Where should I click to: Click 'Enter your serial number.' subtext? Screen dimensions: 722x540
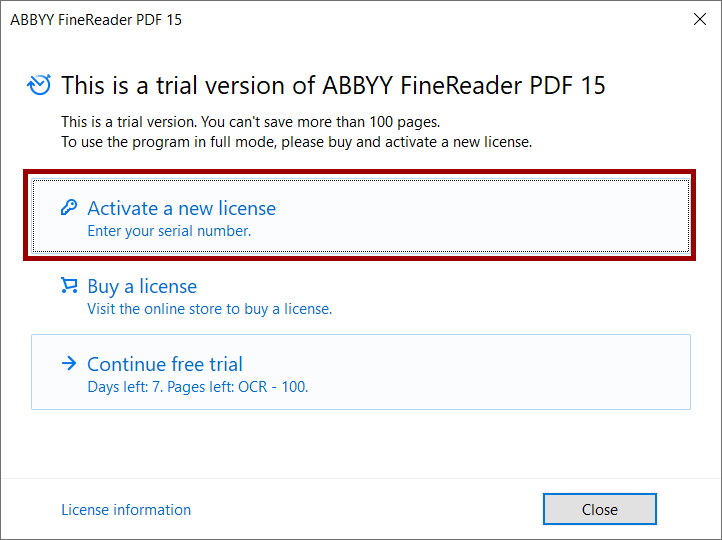click(x=169, y=231)
